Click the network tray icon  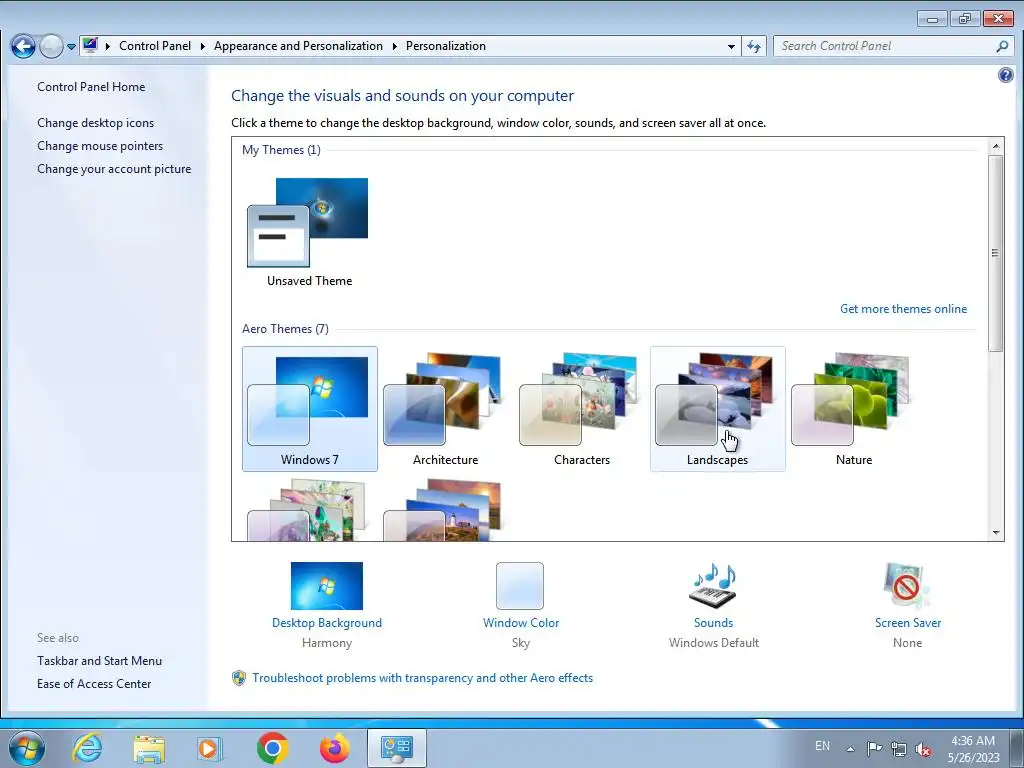[899, 749]
